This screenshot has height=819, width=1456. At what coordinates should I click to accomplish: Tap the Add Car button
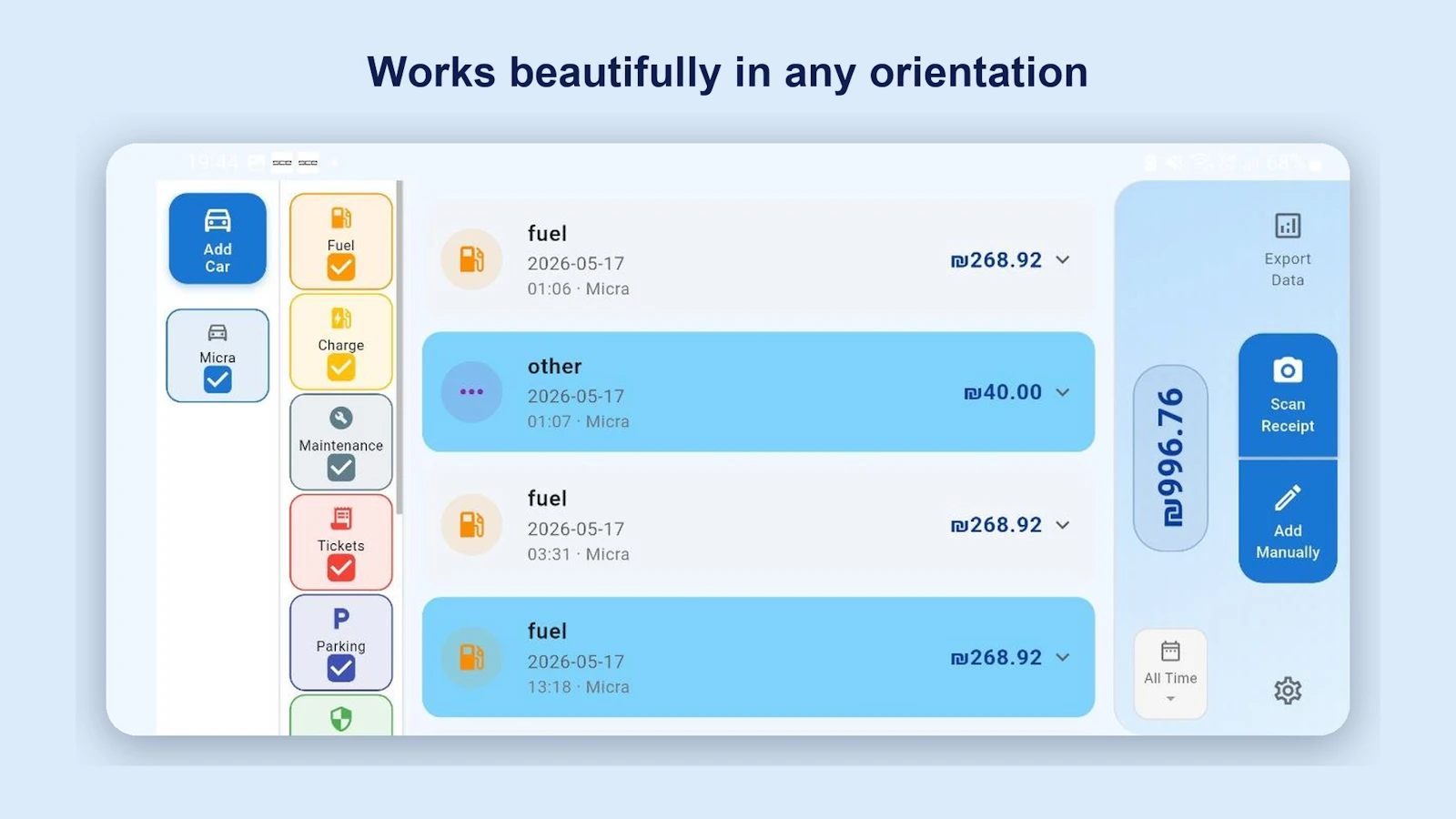coord(217,238)
